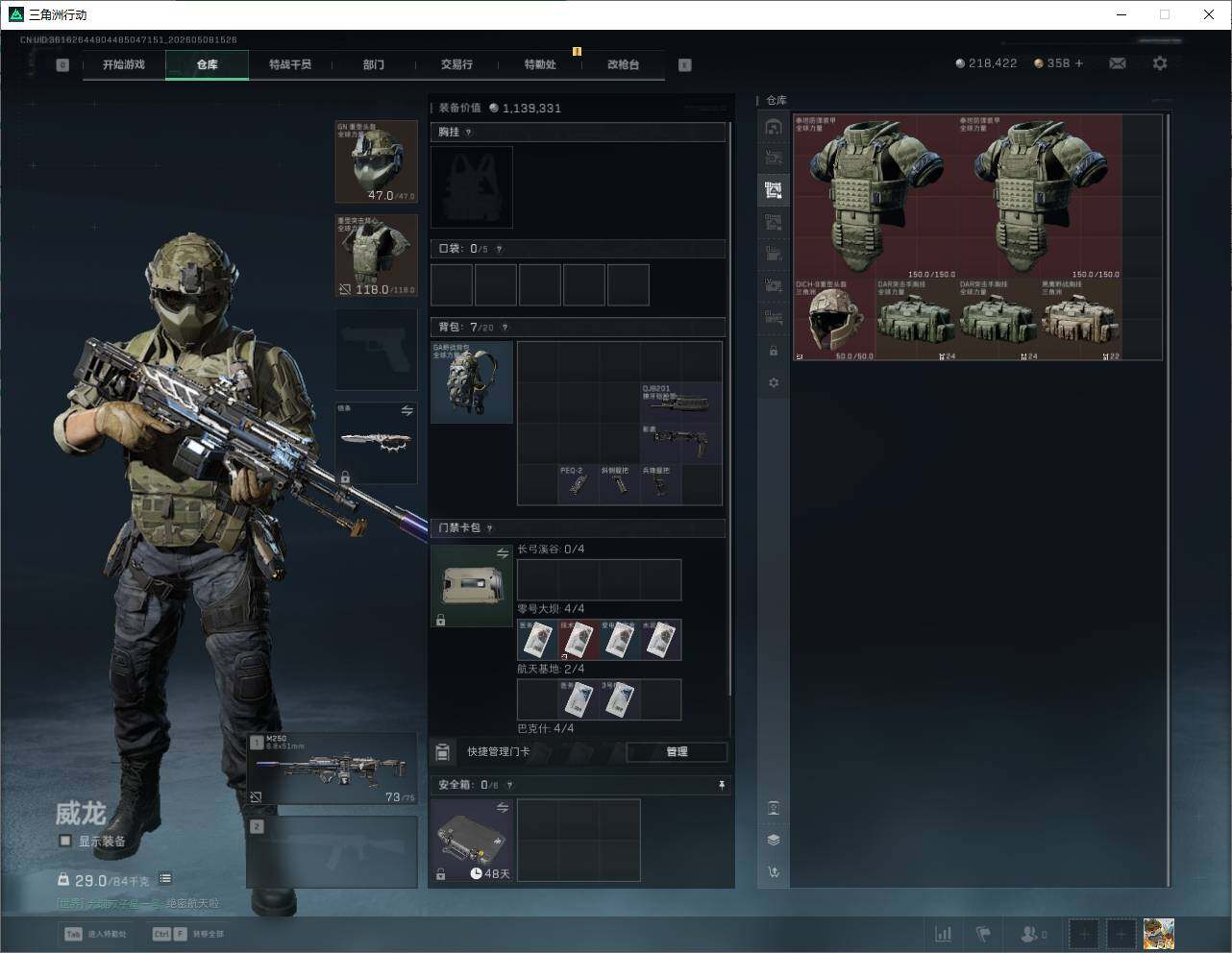Screen dimensions: 1232x953
Task: Click the player avatar in bottom bar
Action: pos(1159,934)
